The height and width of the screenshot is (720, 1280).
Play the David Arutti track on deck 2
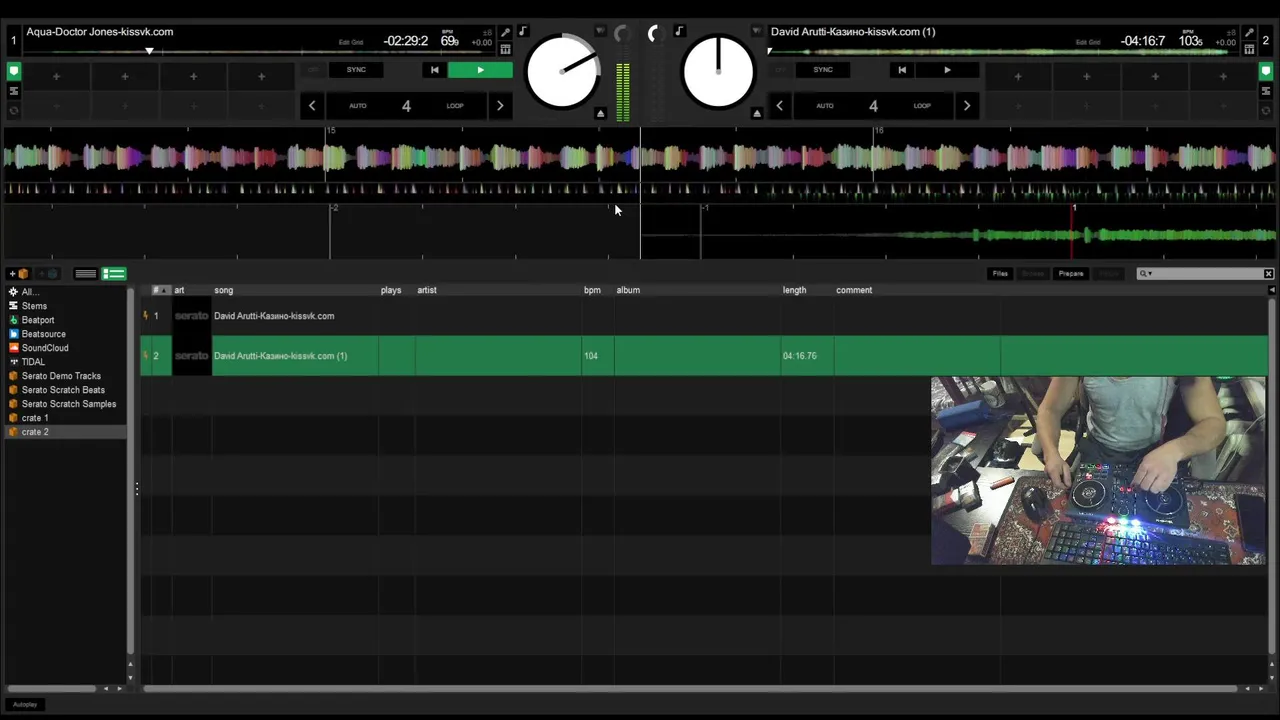(947, 70)
